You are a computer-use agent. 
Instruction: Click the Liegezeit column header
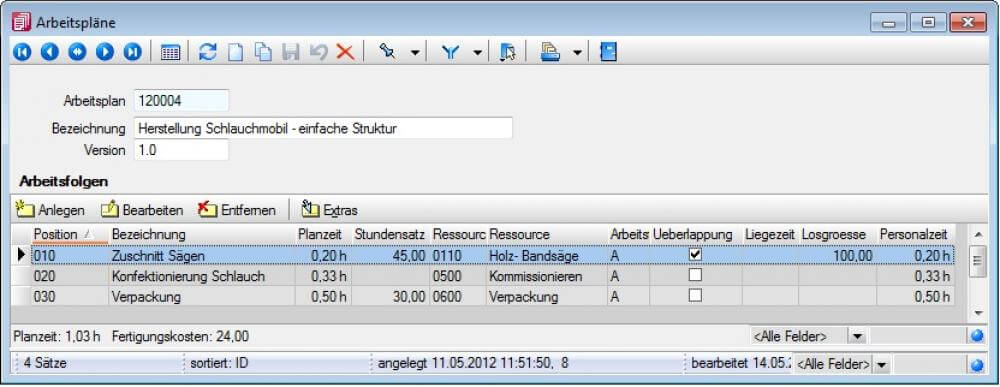pos(770,235)
